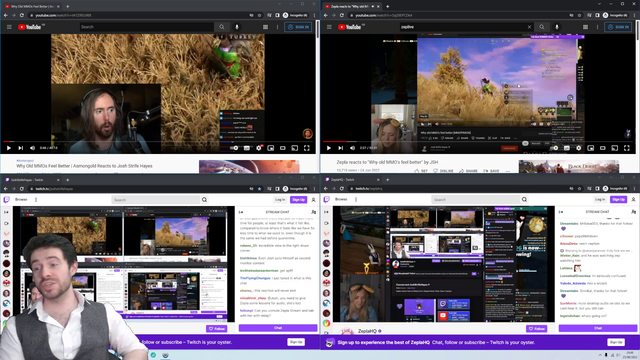
Task: Enable miniplayer in Asmongold YouTube player
Action: pyautogui.click(x=271, y=148)
